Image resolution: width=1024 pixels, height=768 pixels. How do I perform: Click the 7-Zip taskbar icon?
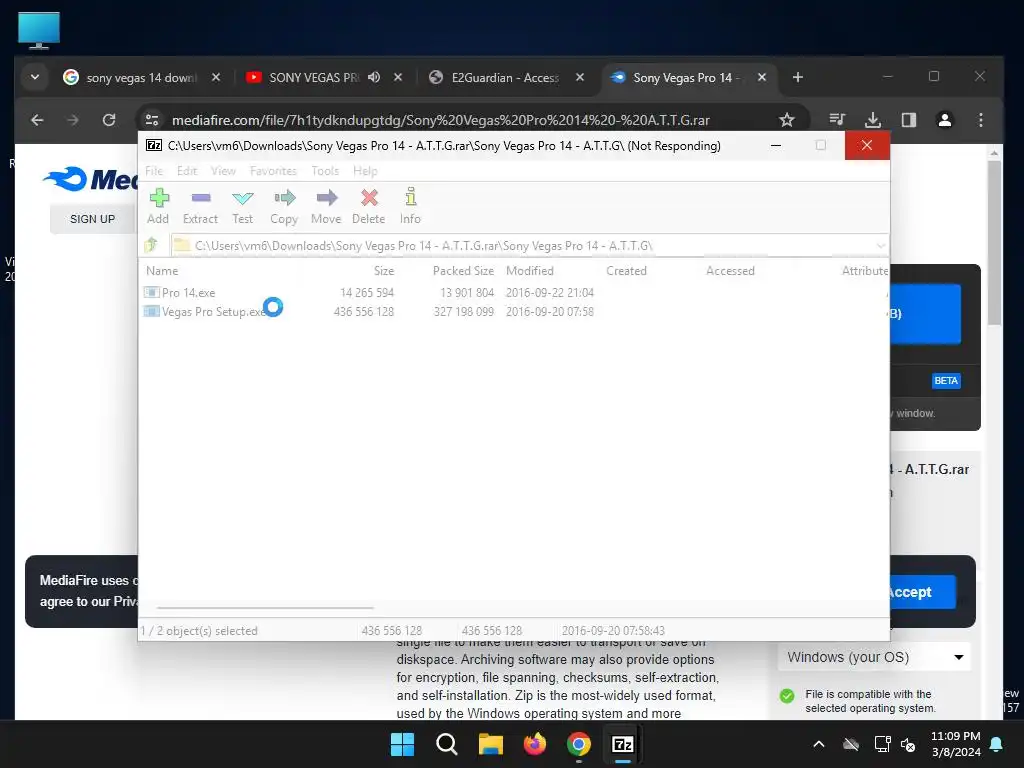coord(623,744)
